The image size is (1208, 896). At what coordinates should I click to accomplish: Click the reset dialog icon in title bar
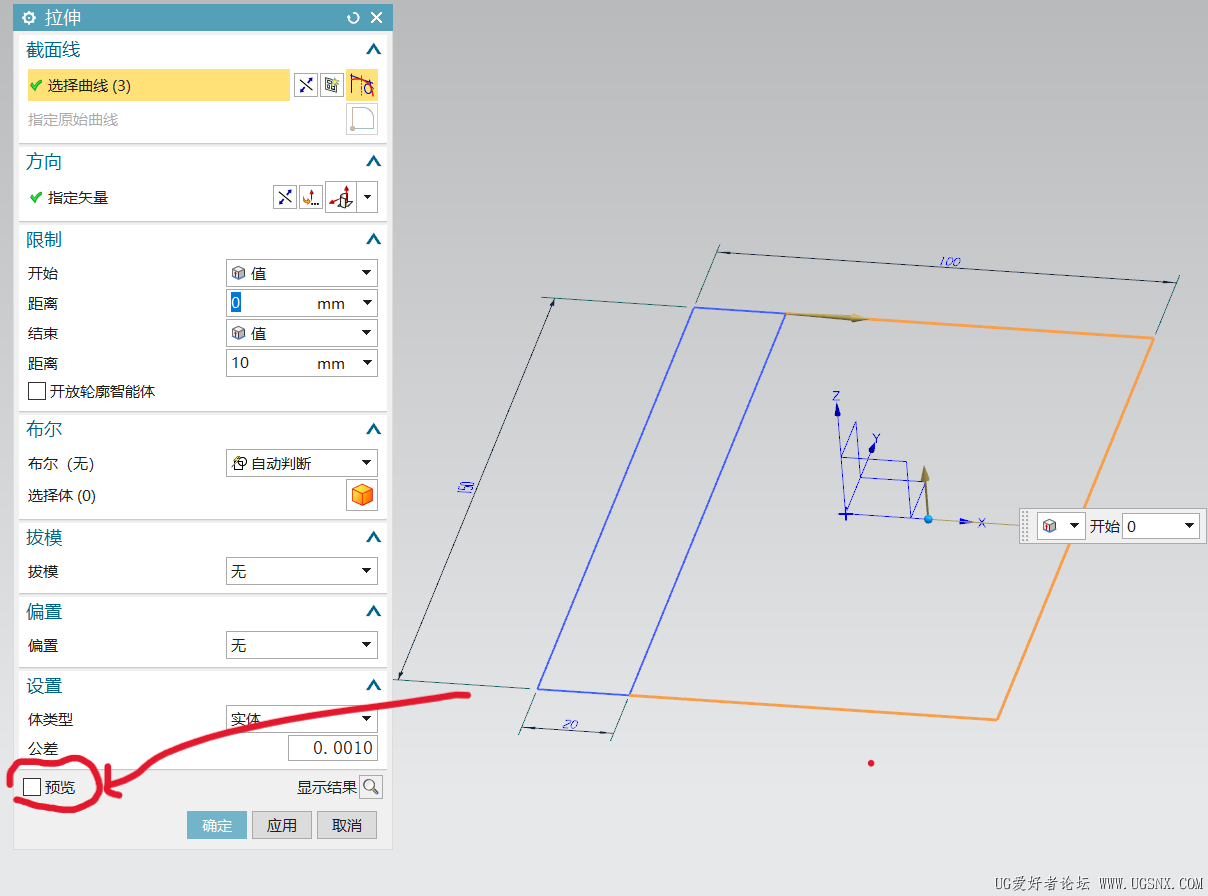point(353,18)
